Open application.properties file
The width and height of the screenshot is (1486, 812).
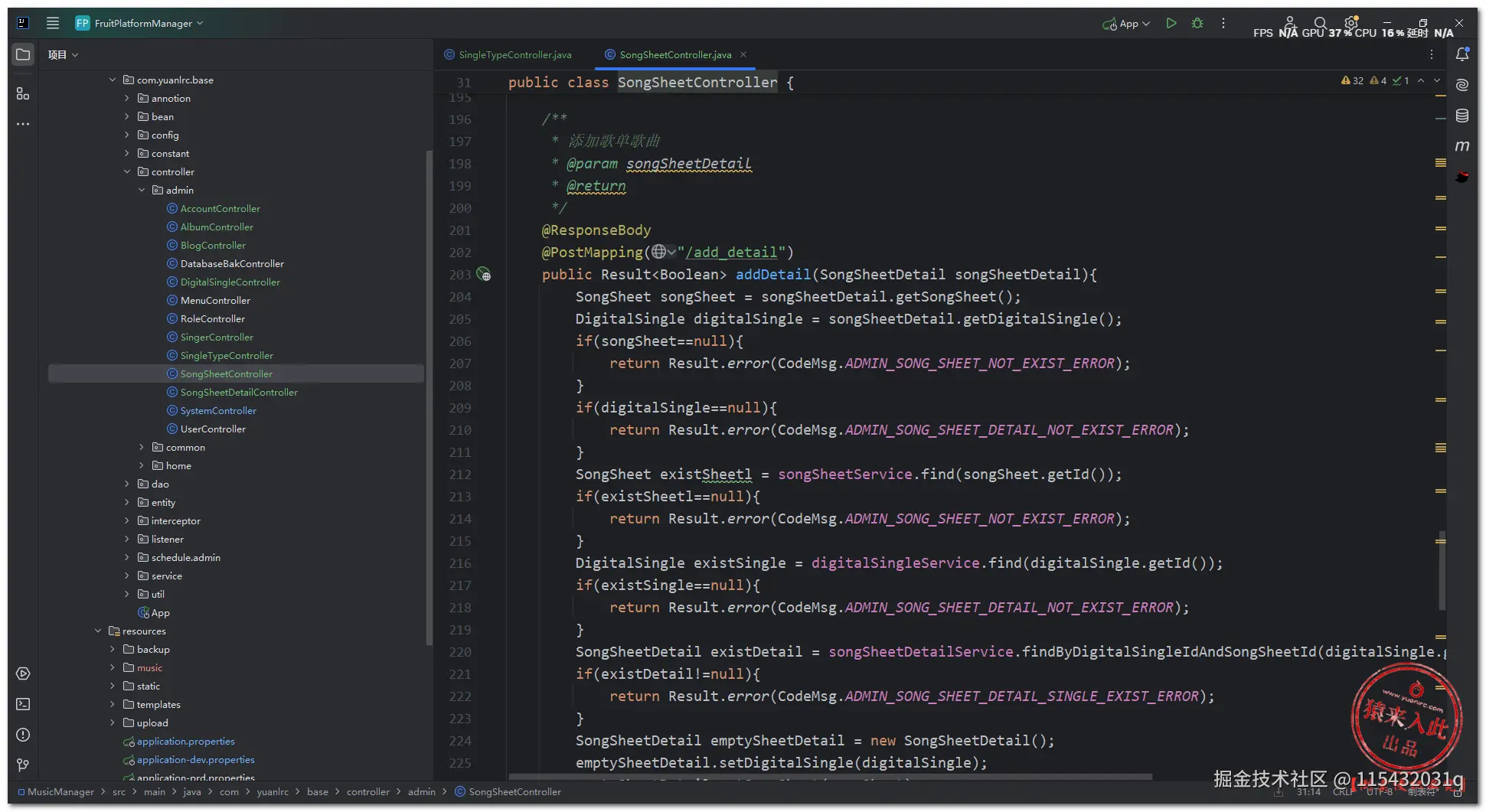[185, 741]
